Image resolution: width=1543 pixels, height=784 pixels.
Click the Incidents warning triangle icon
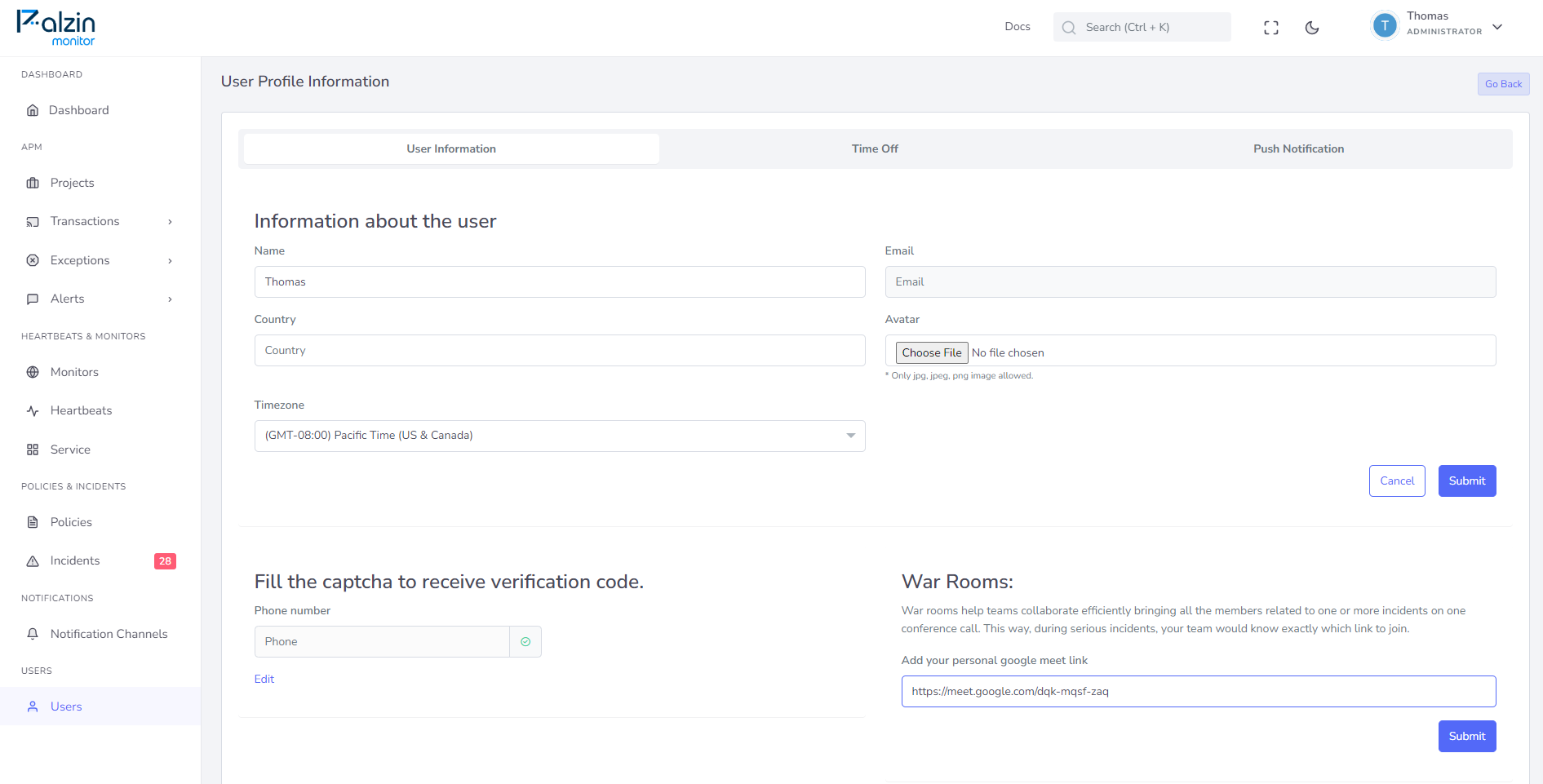33,561
